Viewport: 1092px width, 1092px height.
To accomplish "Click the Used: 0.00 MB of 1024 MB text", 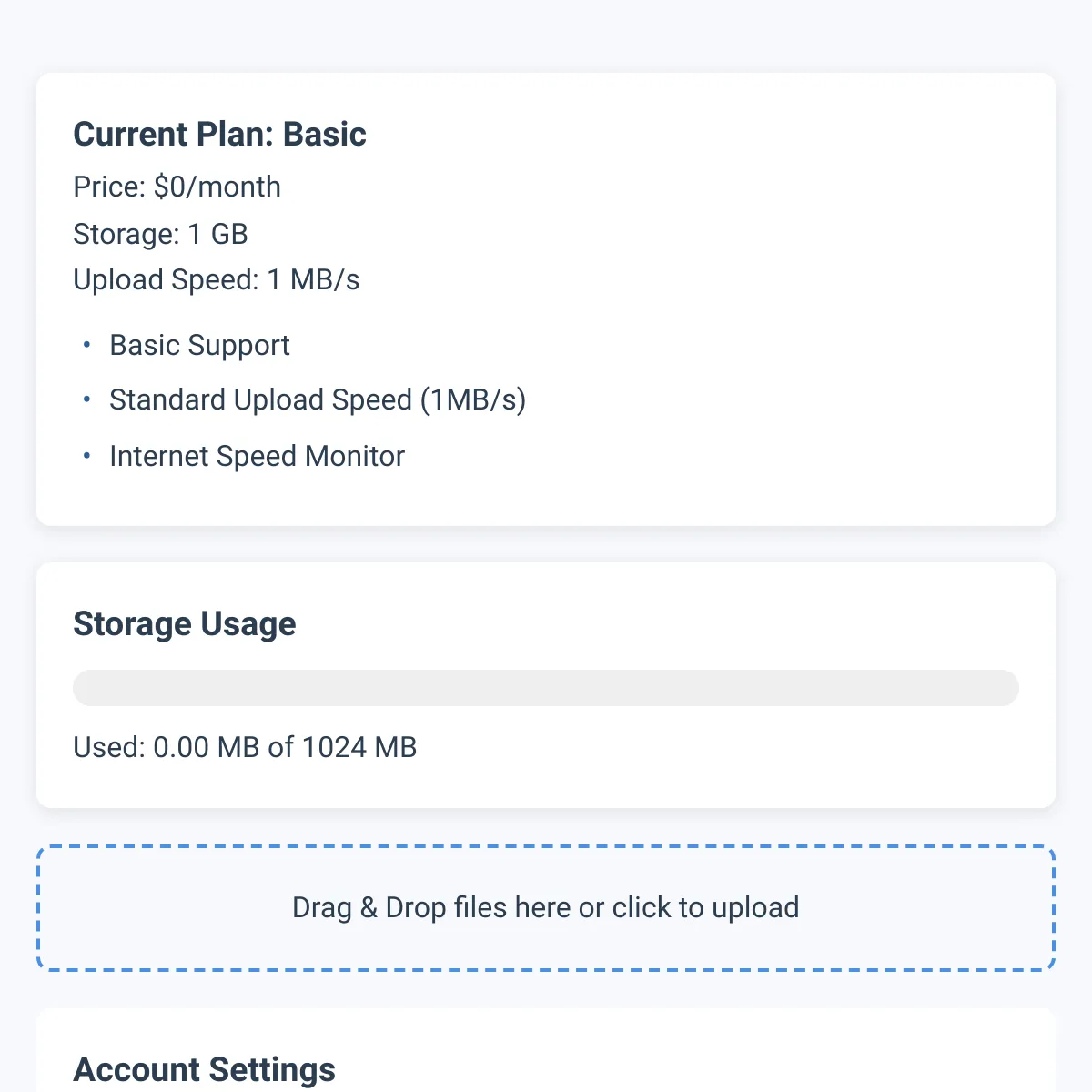I will click(x=245, y=747).
